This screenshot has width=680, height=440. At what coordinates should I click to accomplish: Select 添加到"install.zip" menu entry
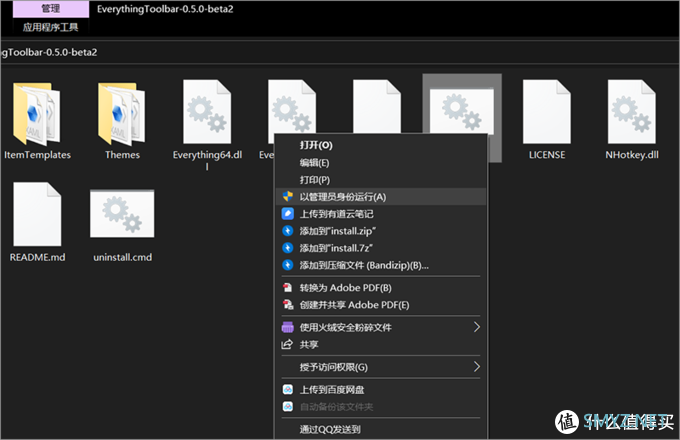tap(381, 231)
